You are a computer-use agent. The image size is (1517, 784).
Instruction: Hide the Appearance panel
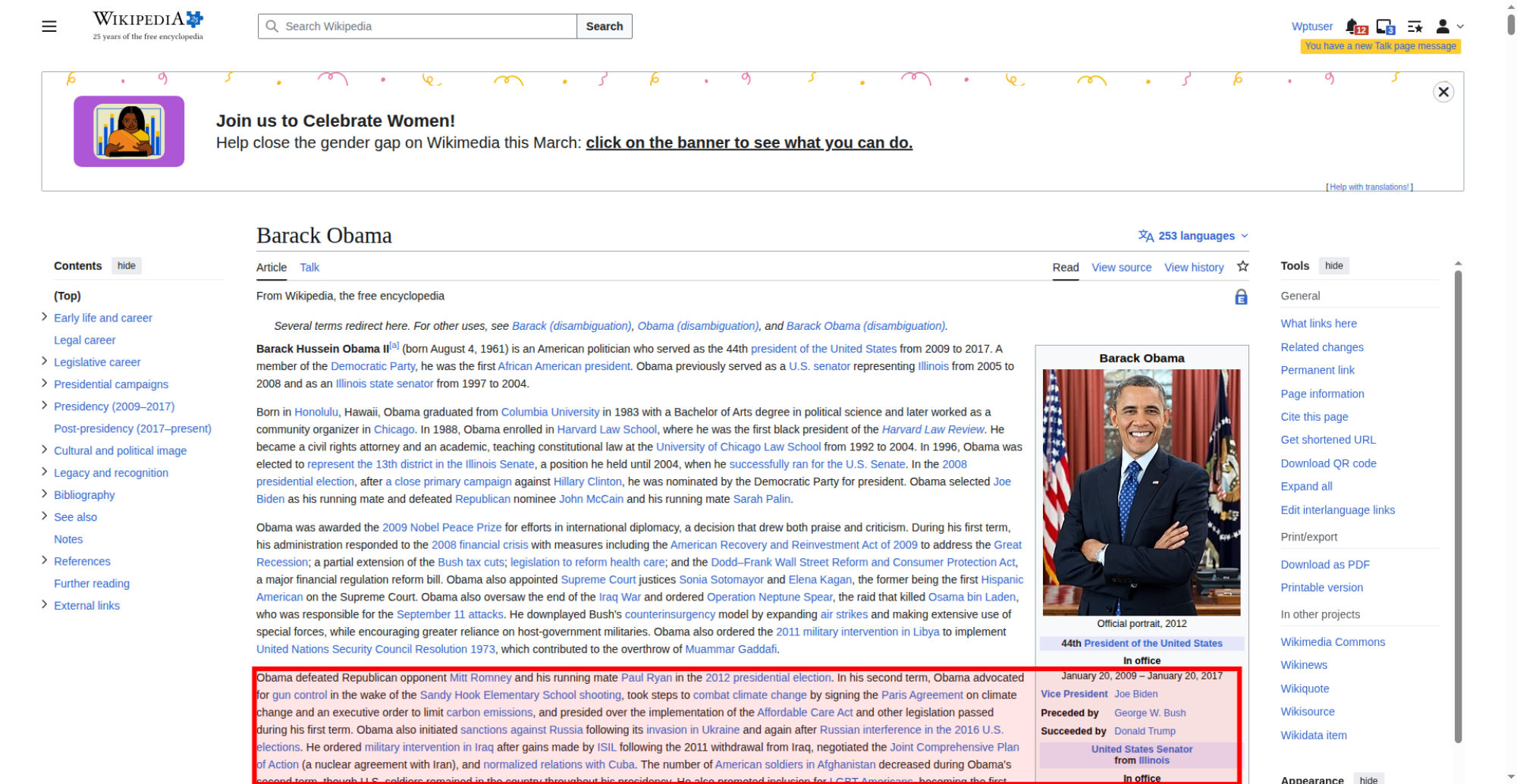(x=1368, y=779)
